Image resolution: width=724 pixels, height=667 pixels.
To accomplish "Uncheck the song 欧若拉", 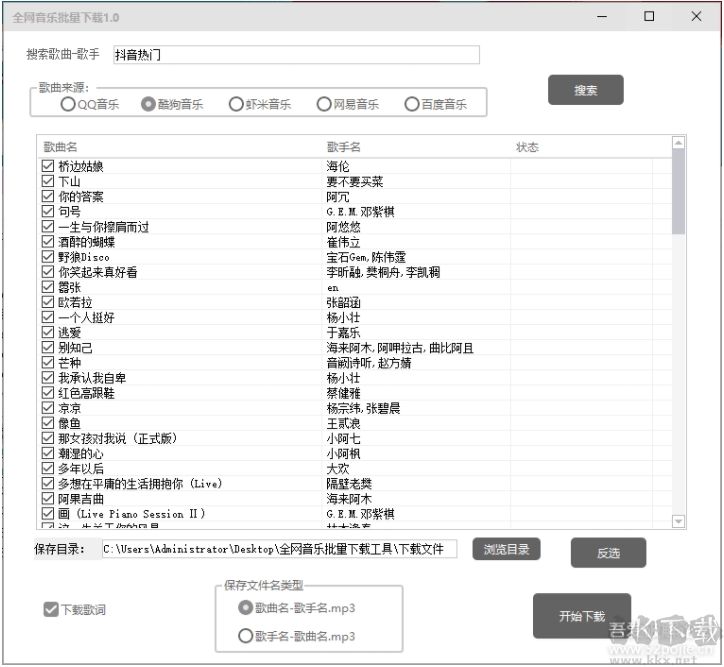I will (48, 302).
